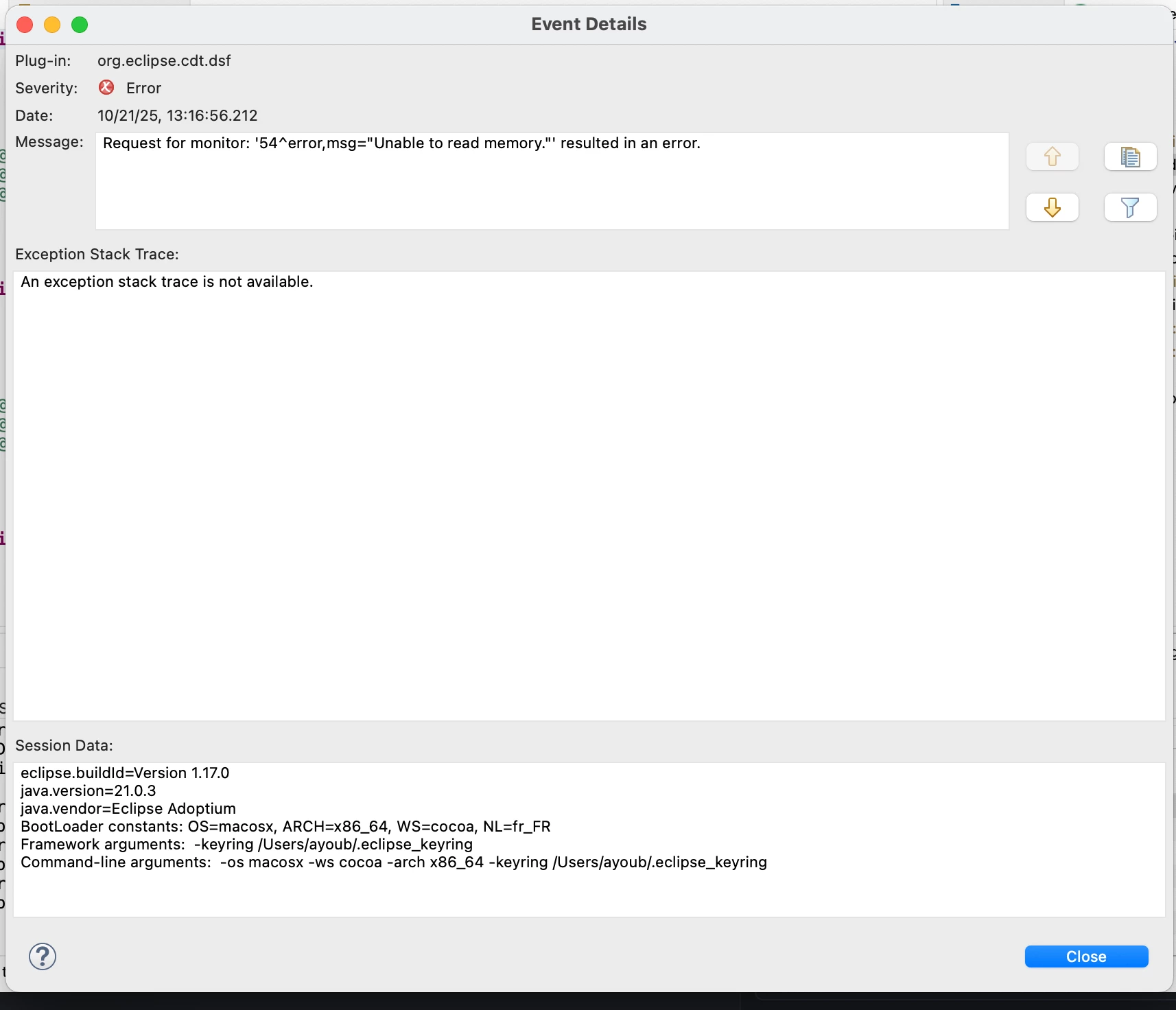Copy event details to clipboard
The width and height of the screenshot is (1176, 1010).
pos(1130,156)
